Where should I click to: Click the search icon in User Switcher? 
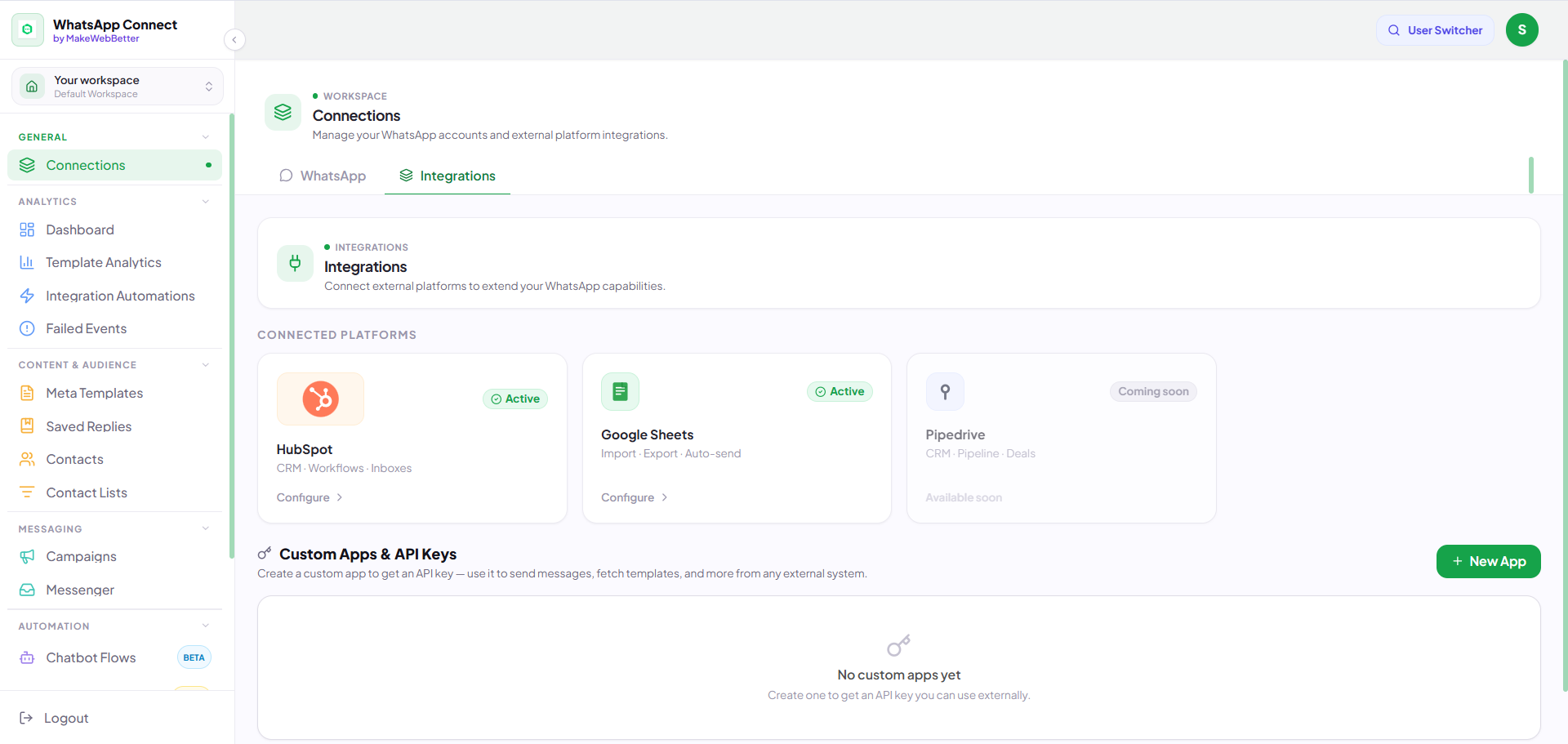point(1394,30)
